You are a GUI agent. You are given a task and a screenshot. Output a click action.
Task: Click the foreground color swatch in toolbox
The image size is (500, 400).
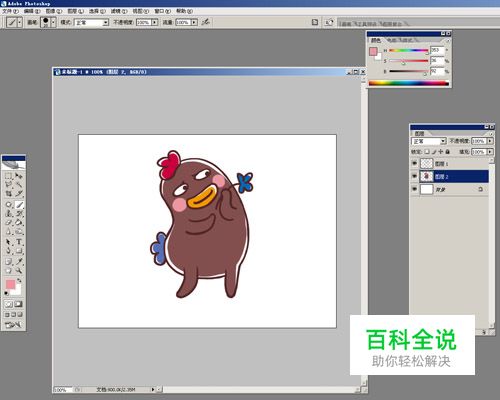(10, 284)
